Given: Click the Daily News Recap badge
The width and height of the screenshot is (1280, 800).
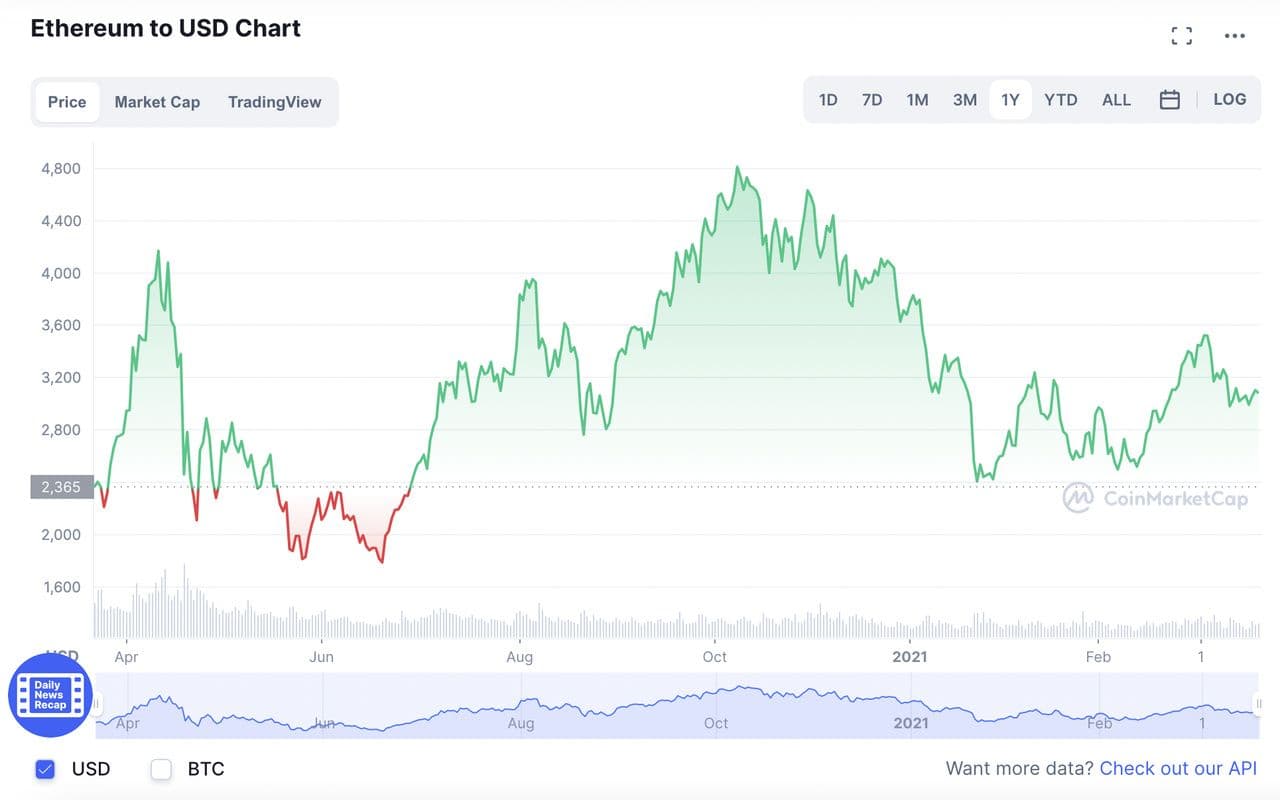Looking at the screenshot, I should pos(49,695).
